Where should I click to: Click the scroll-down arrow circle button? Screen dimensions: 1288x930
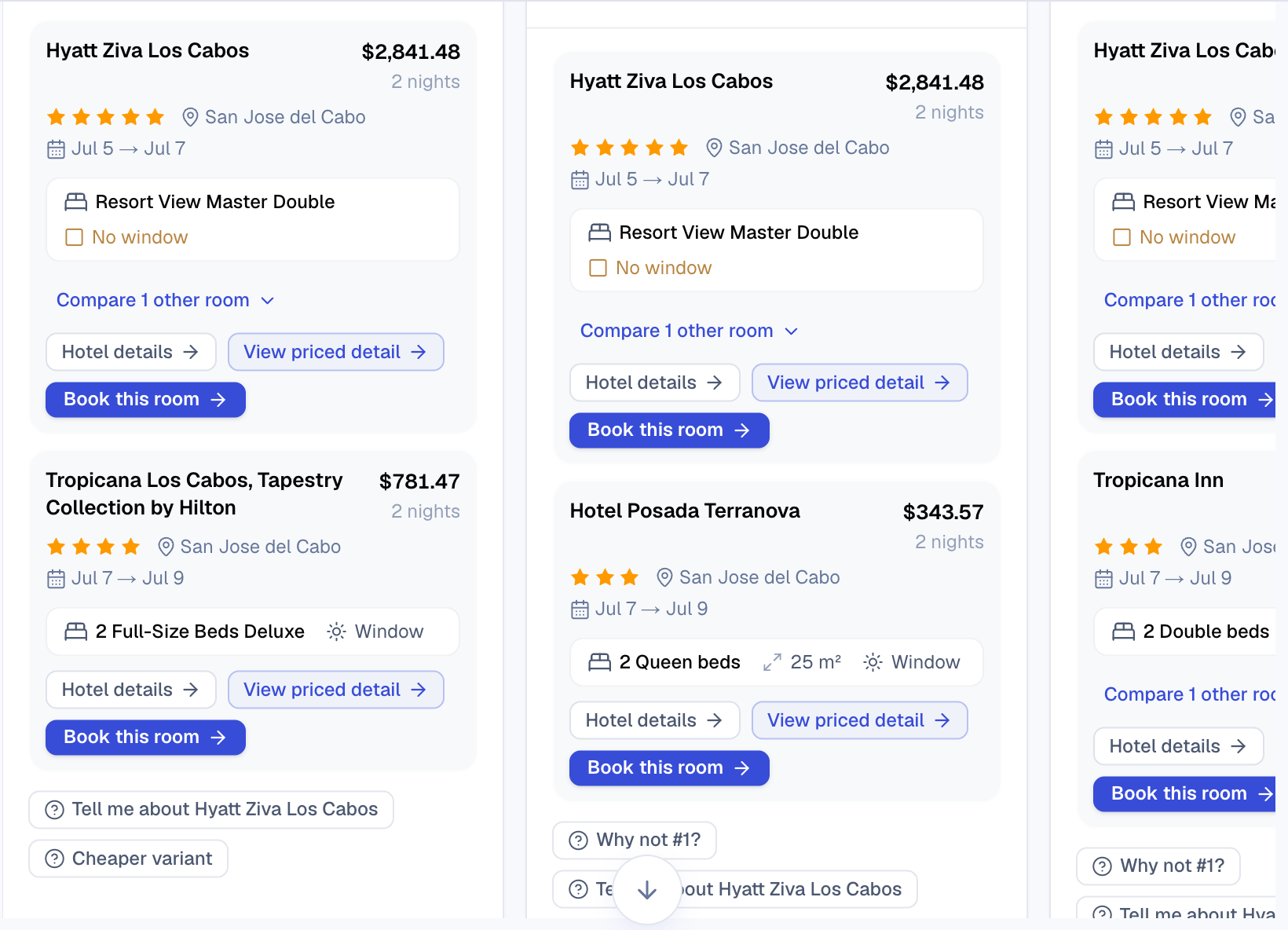coord(646,889)
